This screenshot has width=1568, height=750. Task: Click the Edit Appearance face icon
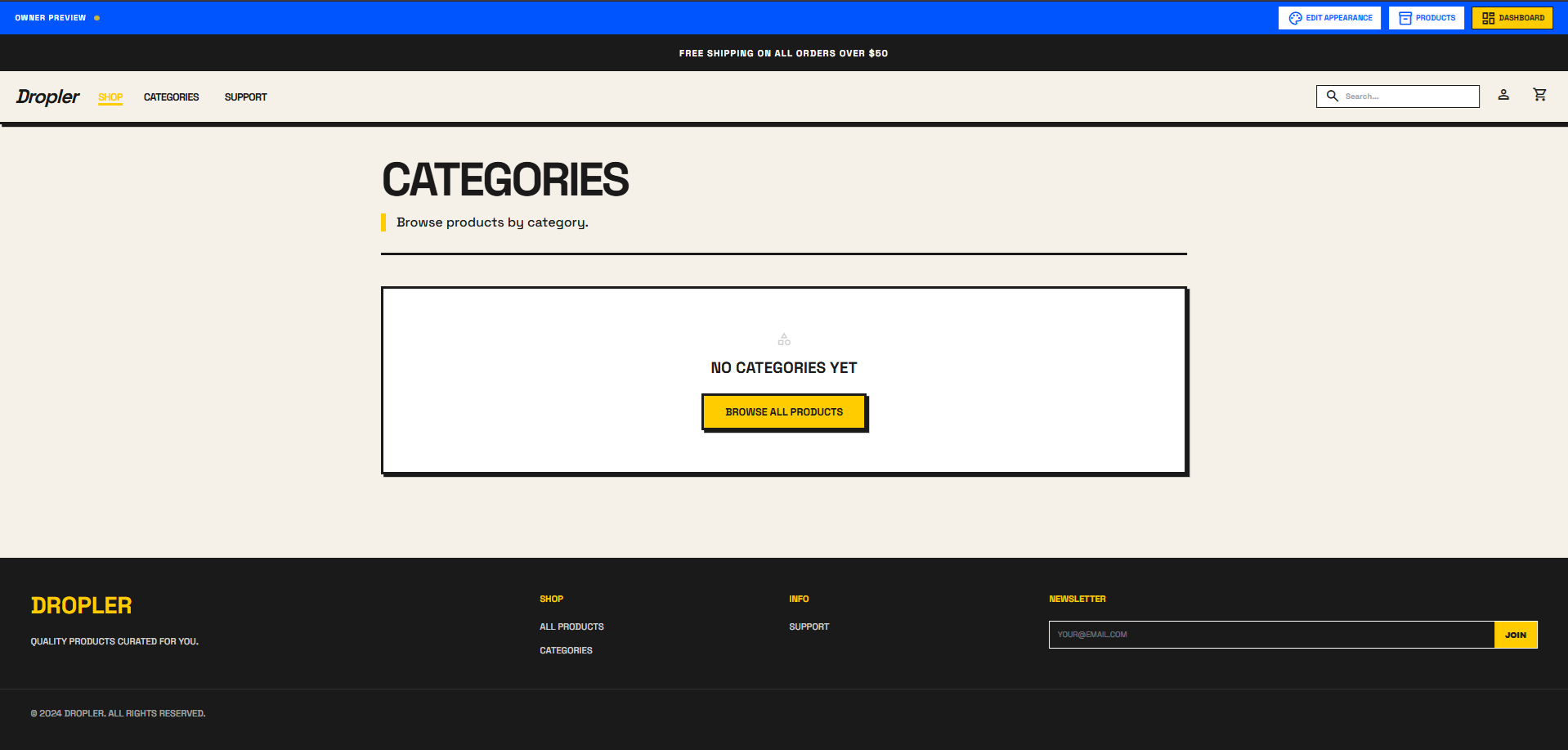click(x=1296, y=17)
